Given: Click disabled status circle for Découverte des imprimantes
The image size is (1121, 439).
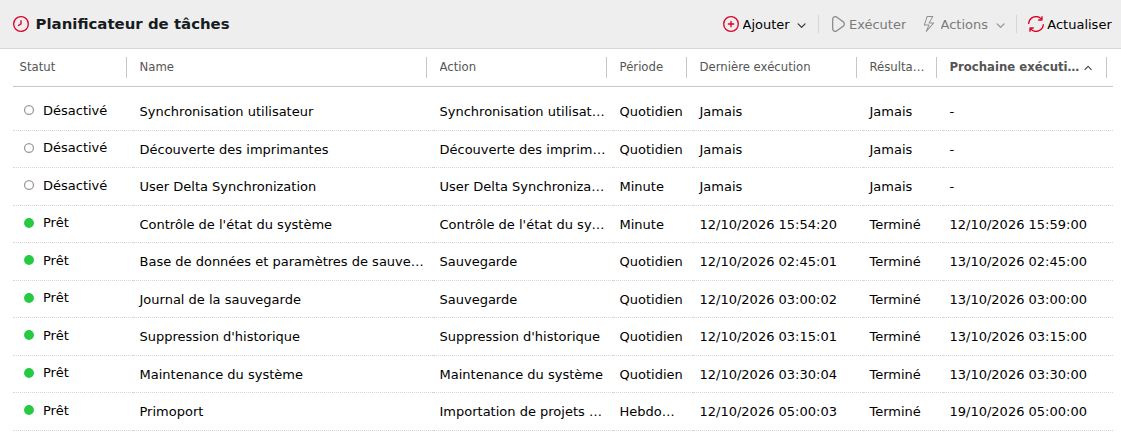Looking at the screenshot, I should 29,148.
